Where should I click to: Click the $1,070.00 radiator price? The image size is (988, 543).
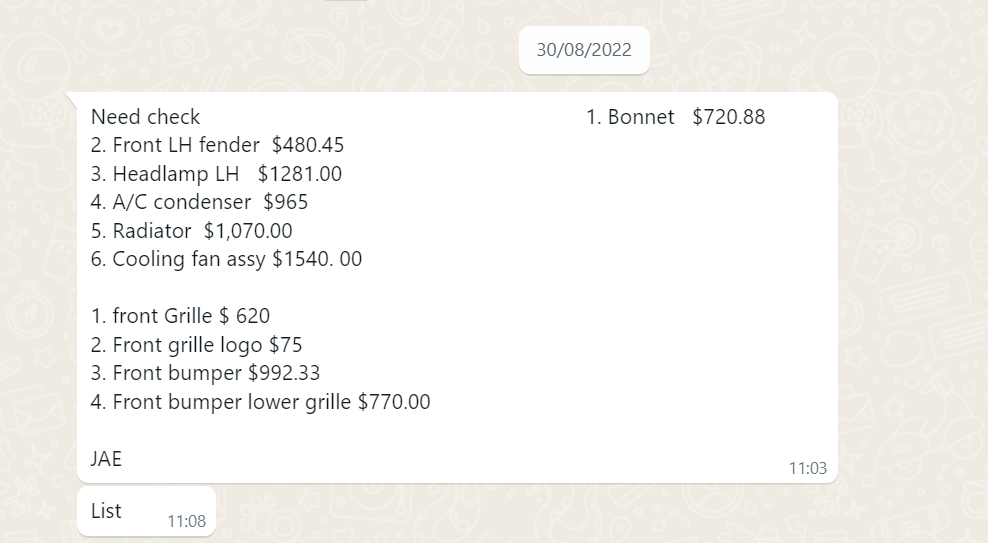(x=248, y=231)
